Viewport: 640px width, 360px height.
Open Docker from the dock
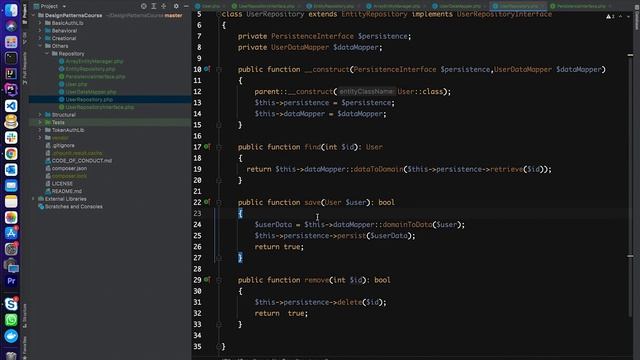[x=11, y=336]
